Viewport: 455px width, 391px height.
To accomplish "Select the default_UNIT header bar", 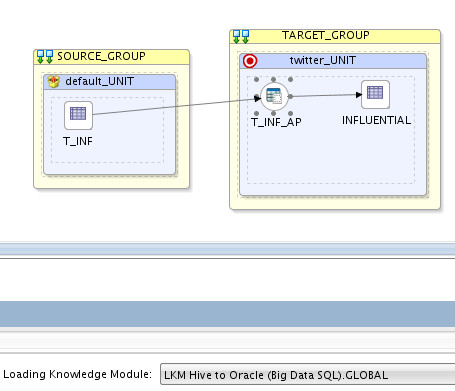I will [x=110, y=82].
